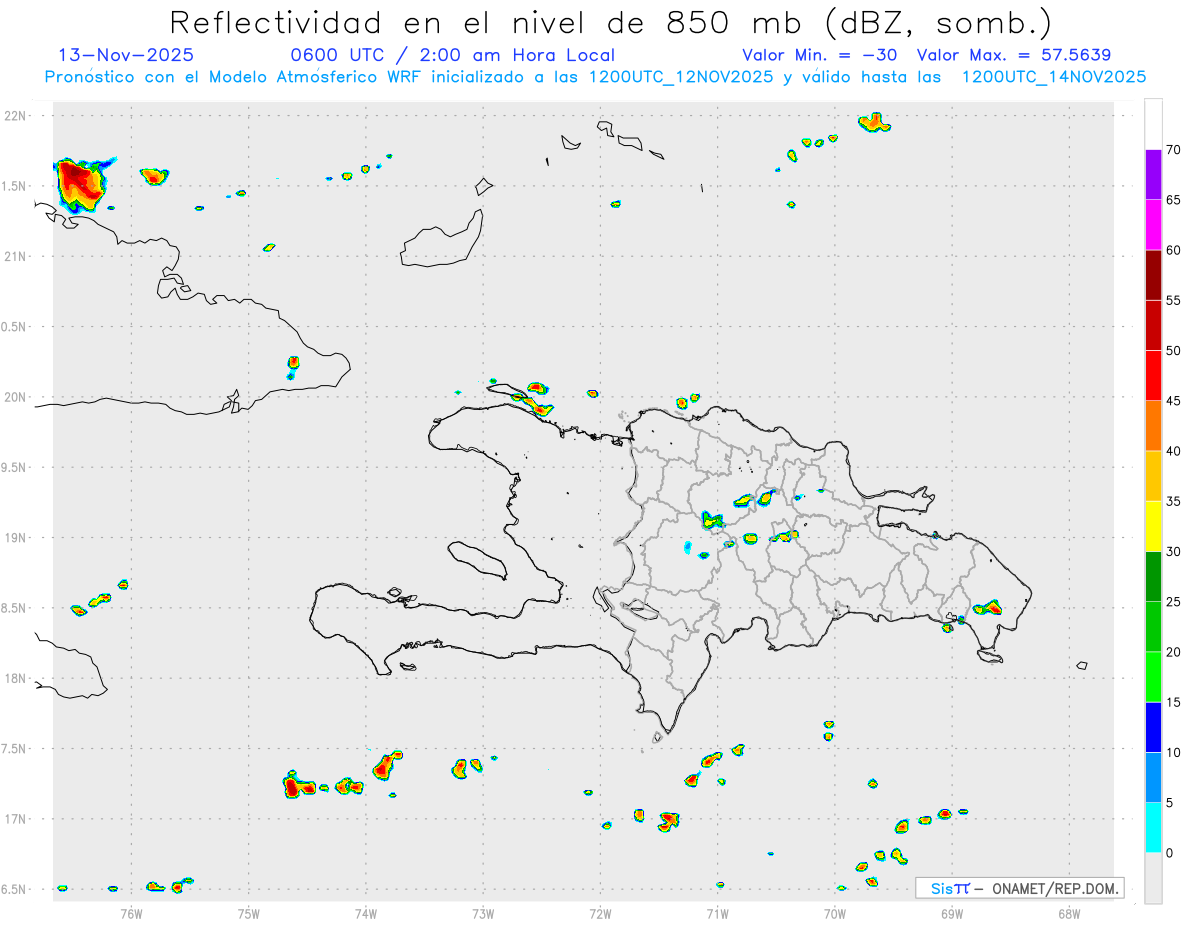Click the '75W' longitude axis label
Image resolution: width=1200 pixels, height=927 pixels.
(248, 912)
